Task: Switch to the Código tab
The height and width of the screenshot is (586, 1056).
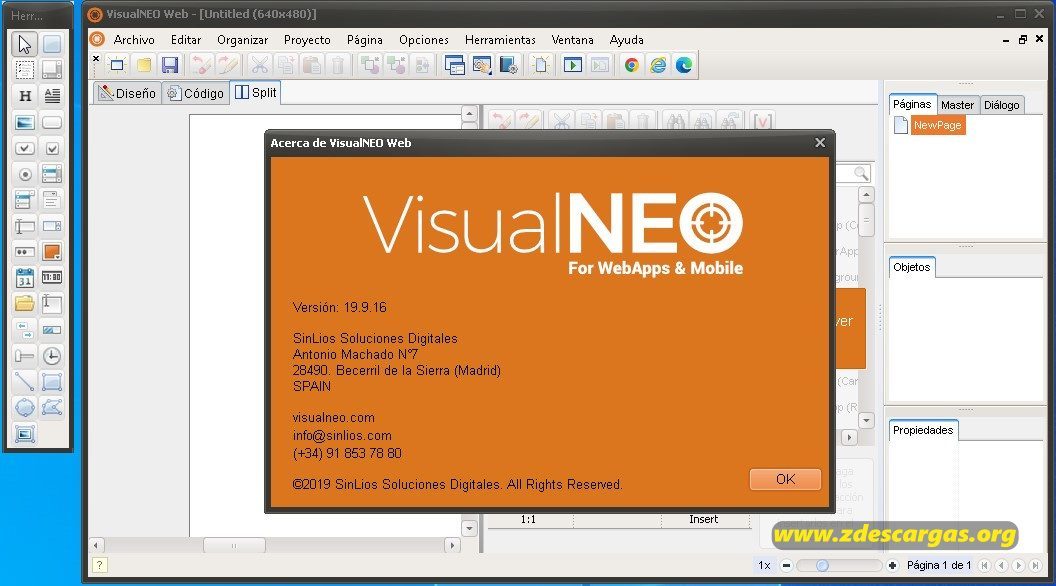Action: pos(196,93)
